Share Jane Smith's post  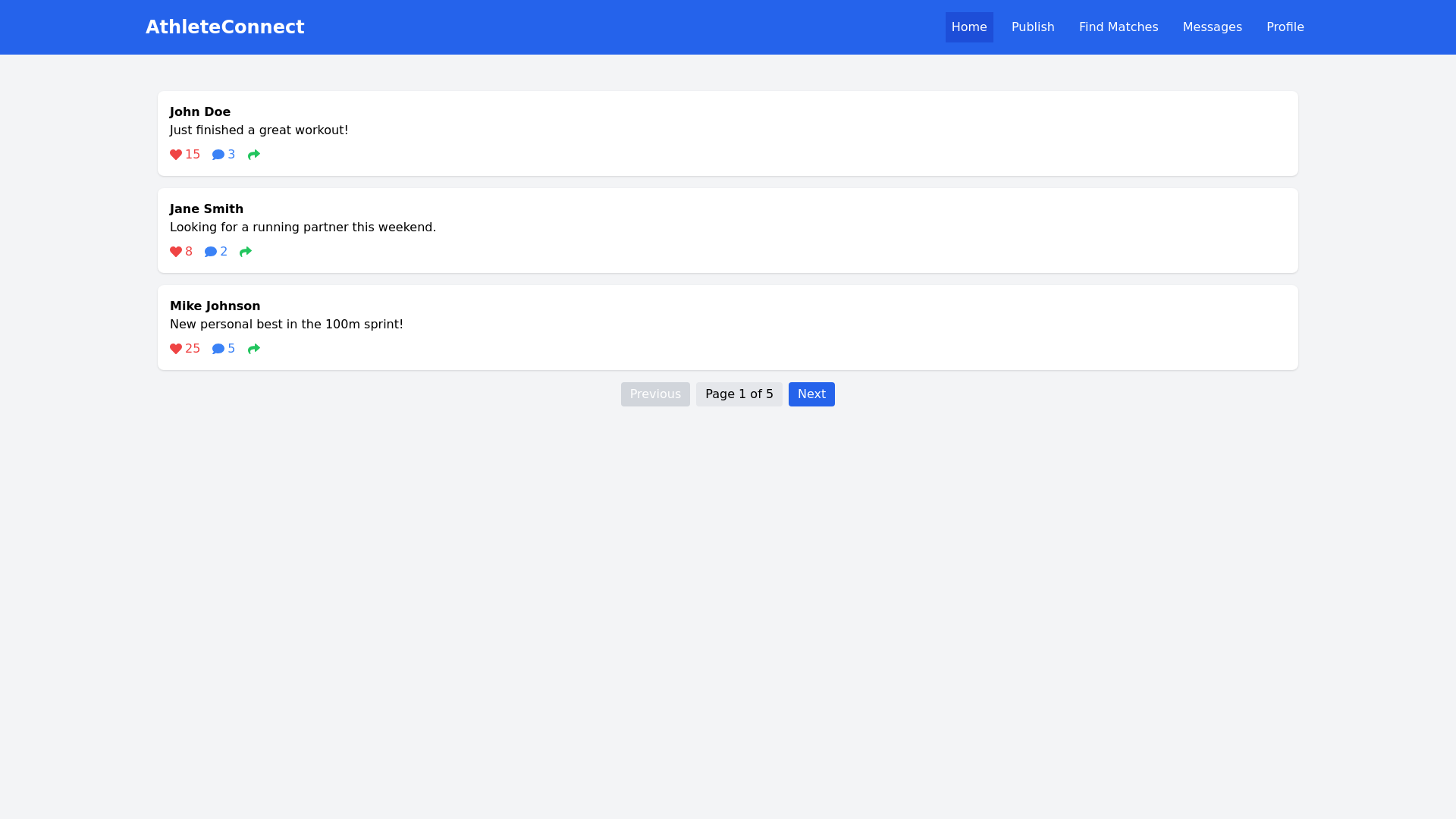point(245,251)
